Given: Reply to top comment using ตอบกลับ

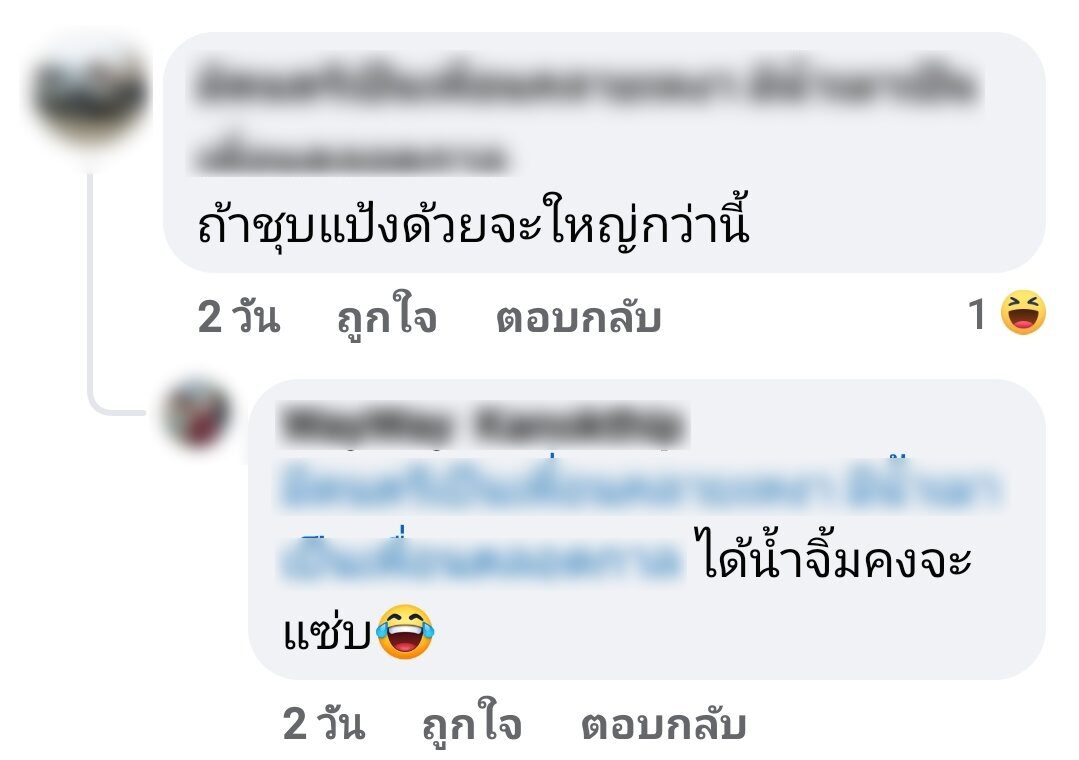Looking at the screenshot, I should (x=579, y=318).
